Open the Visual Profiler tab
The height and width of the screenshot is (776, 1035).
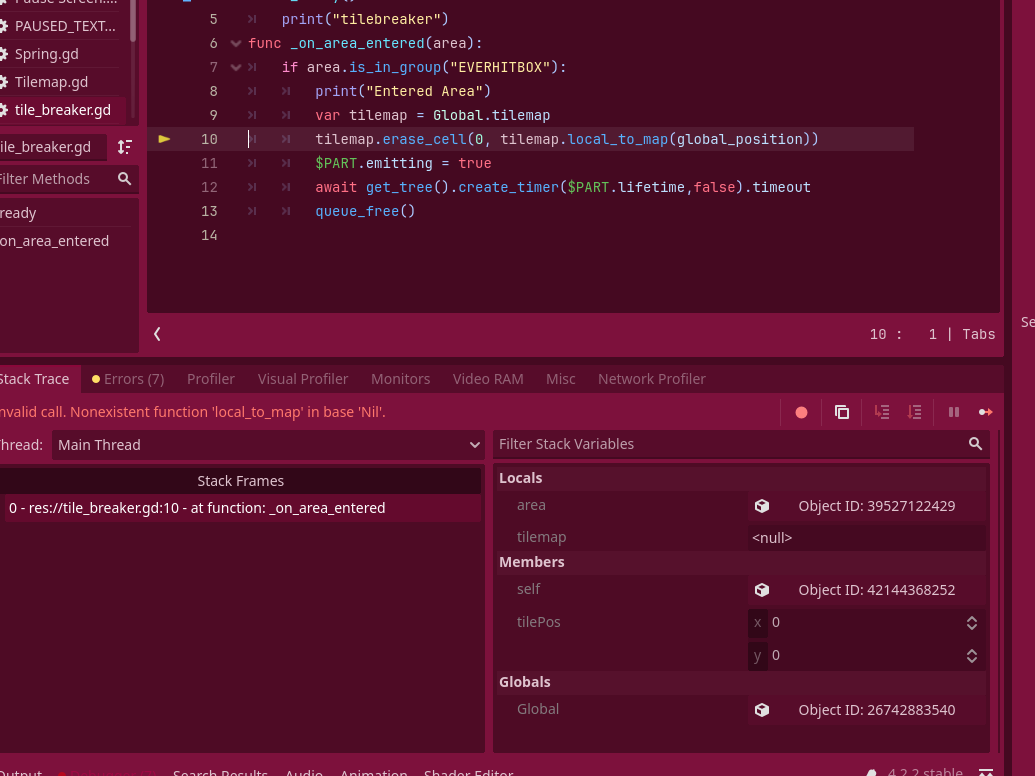click(x=302, y=379)
